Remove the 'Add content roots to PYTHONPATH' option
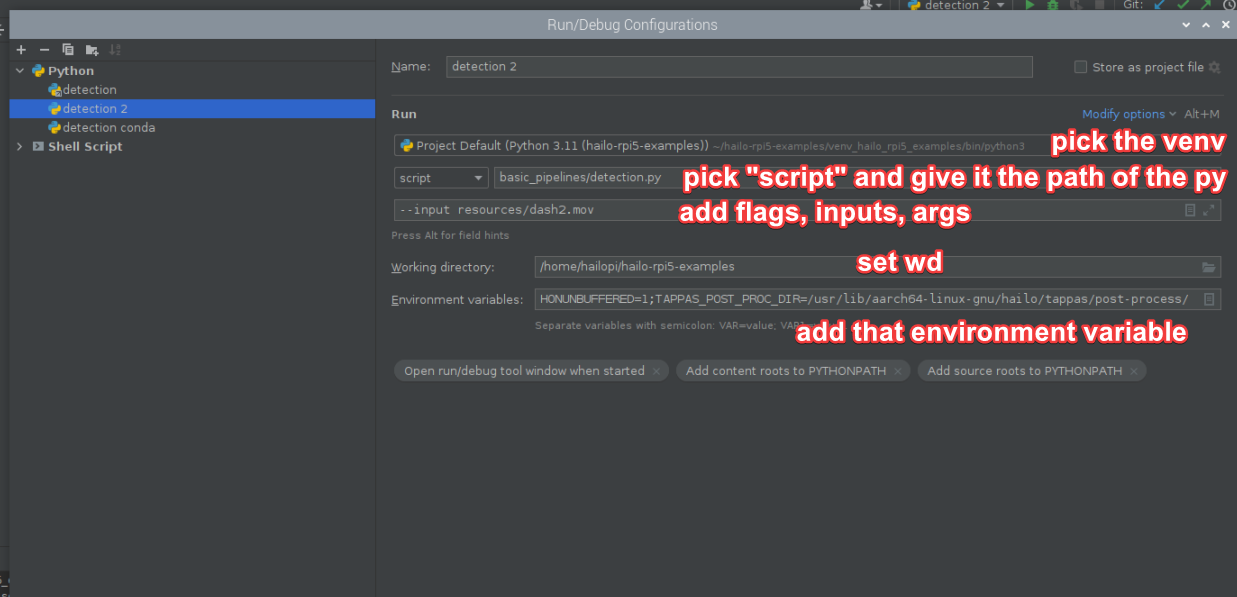1237x597 pixels. [897, 371]
